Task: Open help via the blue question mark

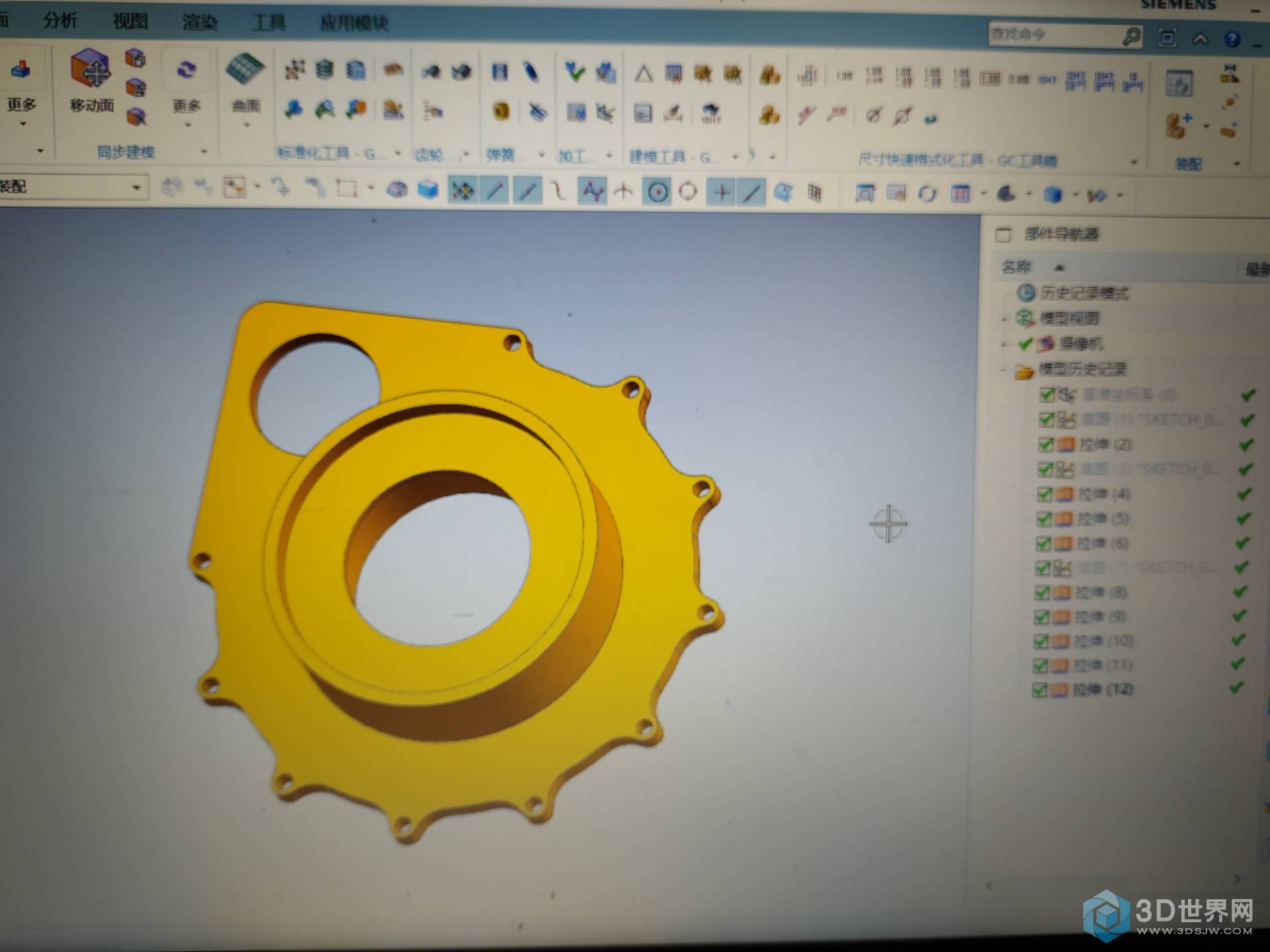Action: tap(1232, 40)
